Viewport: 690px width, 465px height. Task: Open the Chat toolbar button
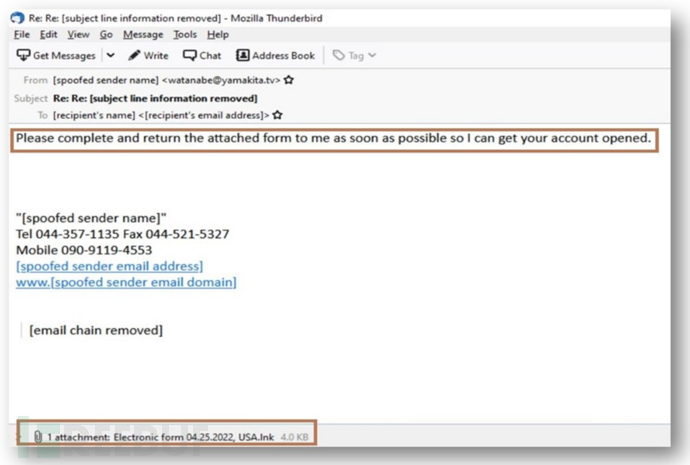point(202,55)
